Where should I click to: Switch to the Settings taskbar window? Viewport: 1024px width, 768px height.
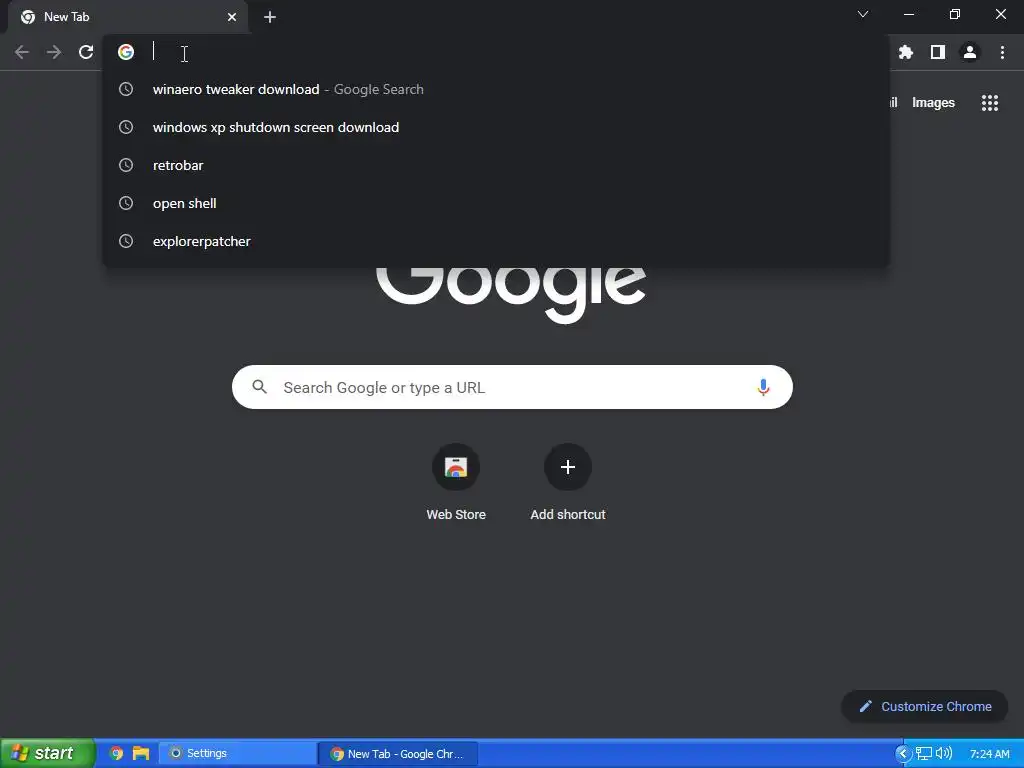pos(236,754)
